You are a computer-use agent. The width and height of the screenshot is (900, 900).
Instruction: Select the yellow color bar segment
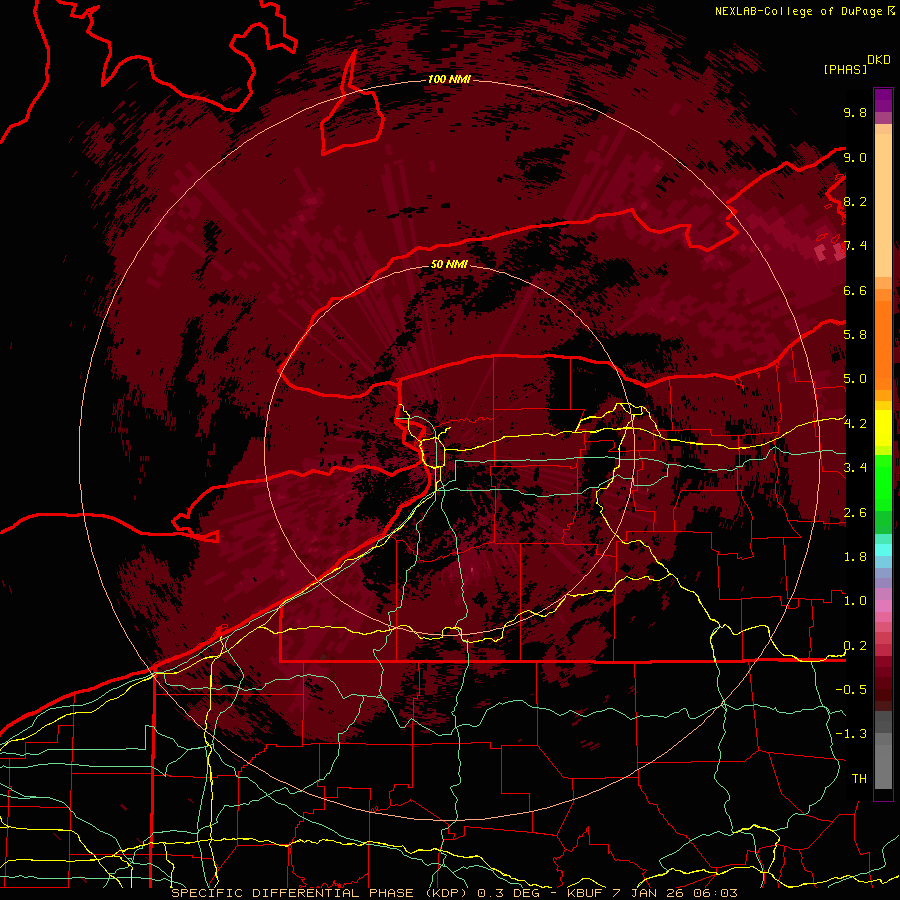click(x=883, y=428)
